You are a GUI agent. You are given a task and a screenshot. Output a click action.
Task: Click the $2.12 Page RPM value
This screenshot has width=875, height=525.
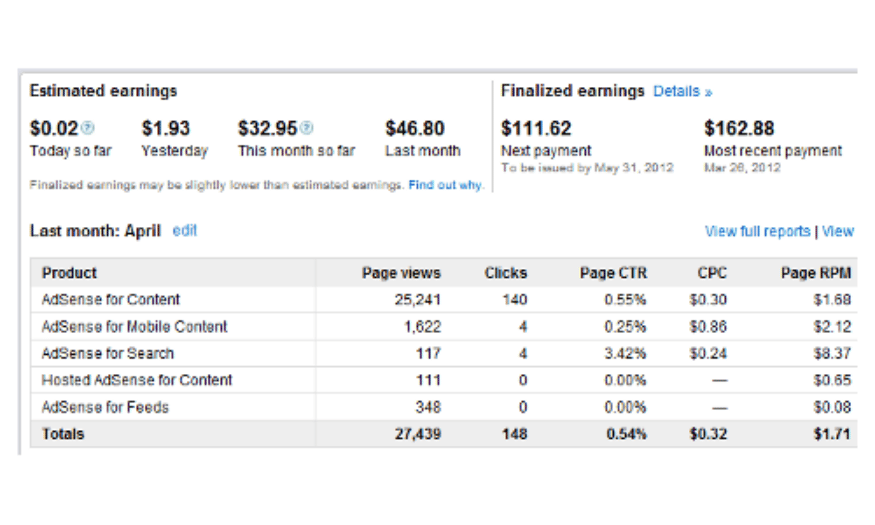pyautogui.click(x=832, y=326)
